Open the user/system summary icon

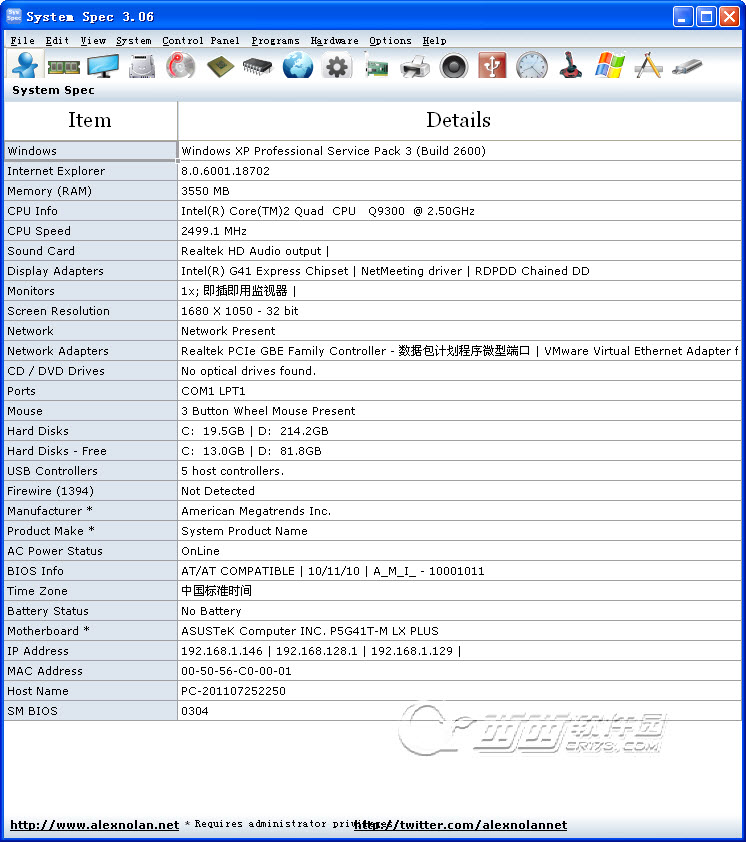tap(25, 65)
